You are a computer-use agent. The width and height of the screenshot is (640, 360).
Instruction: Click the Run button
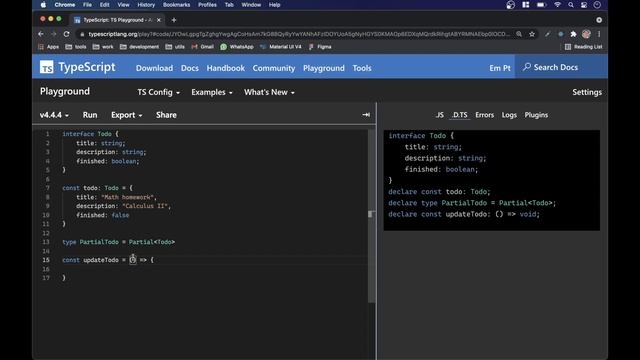coord(90,115)
